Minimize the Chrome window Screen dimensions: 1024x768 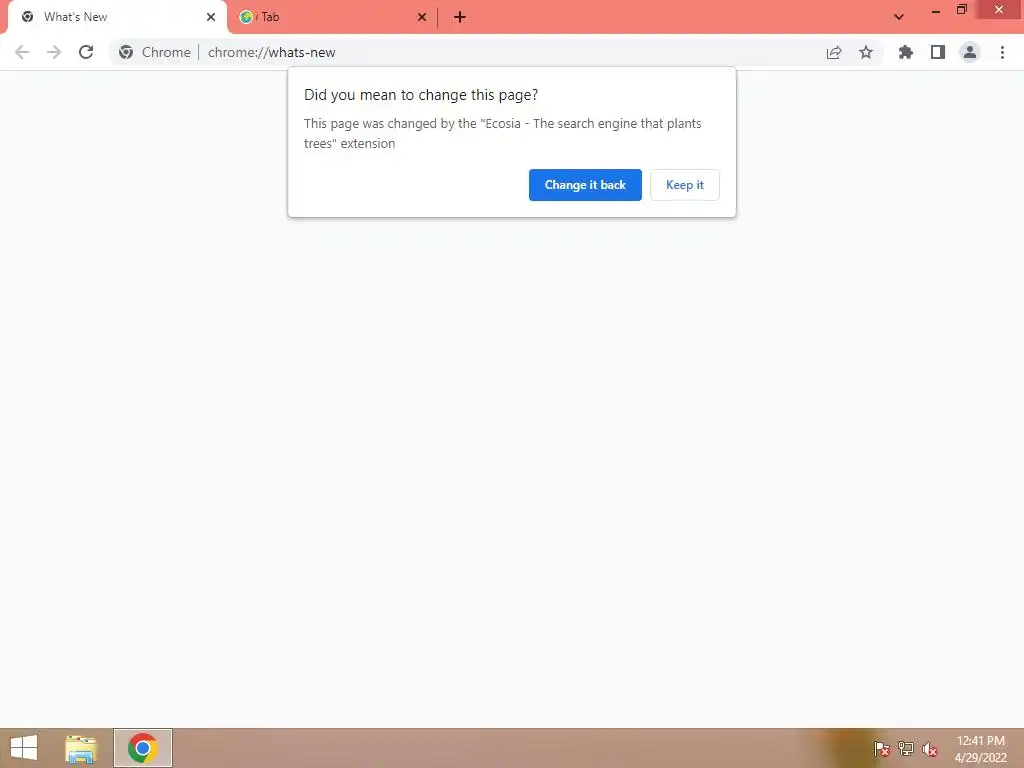pos(936,10)
